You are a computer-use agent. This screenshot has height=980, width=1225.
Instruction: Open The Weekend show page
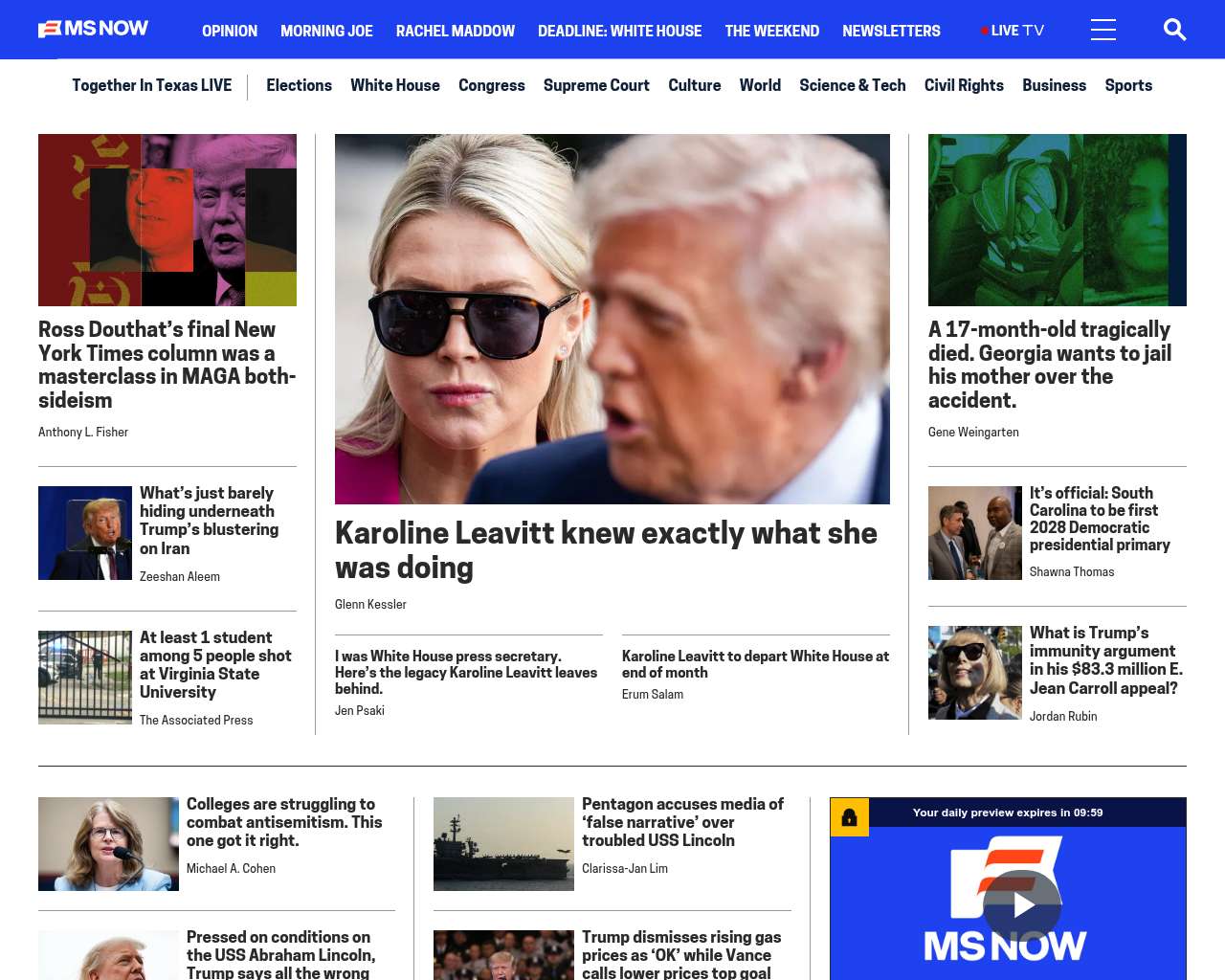[x=771, y=31]
